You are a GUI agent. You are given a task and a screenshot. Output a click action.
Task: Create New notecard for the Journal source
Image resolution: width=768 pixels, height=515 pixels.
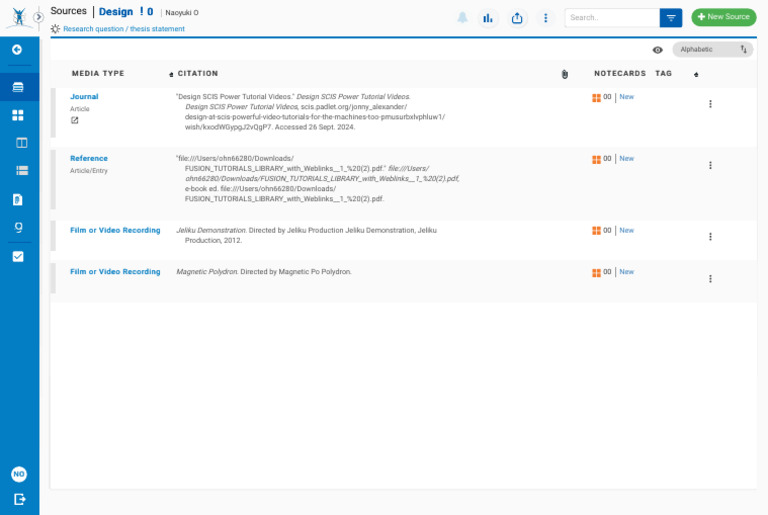(x=626, y=97)
